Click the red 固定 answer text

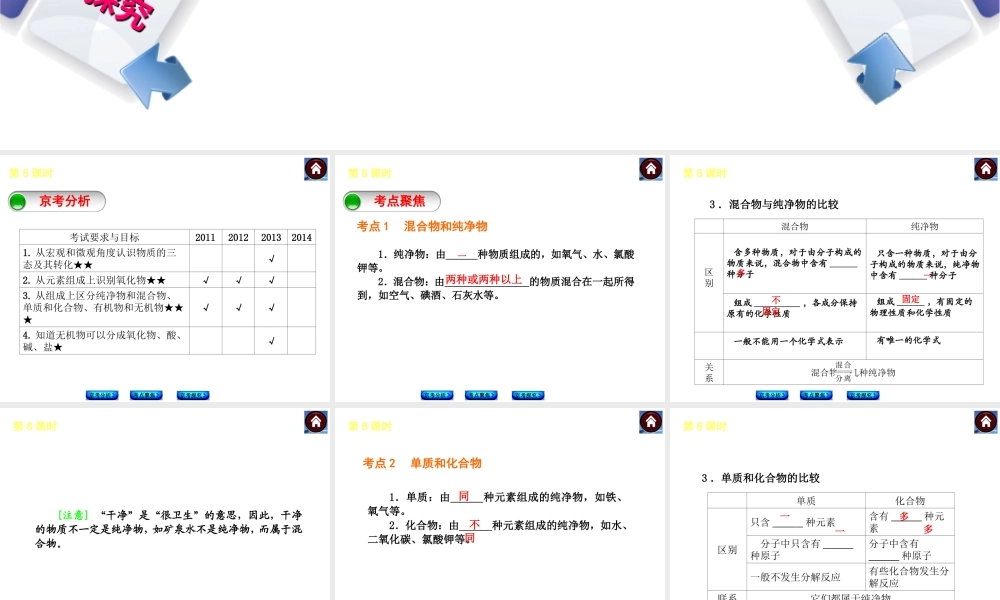coord(911,299)
